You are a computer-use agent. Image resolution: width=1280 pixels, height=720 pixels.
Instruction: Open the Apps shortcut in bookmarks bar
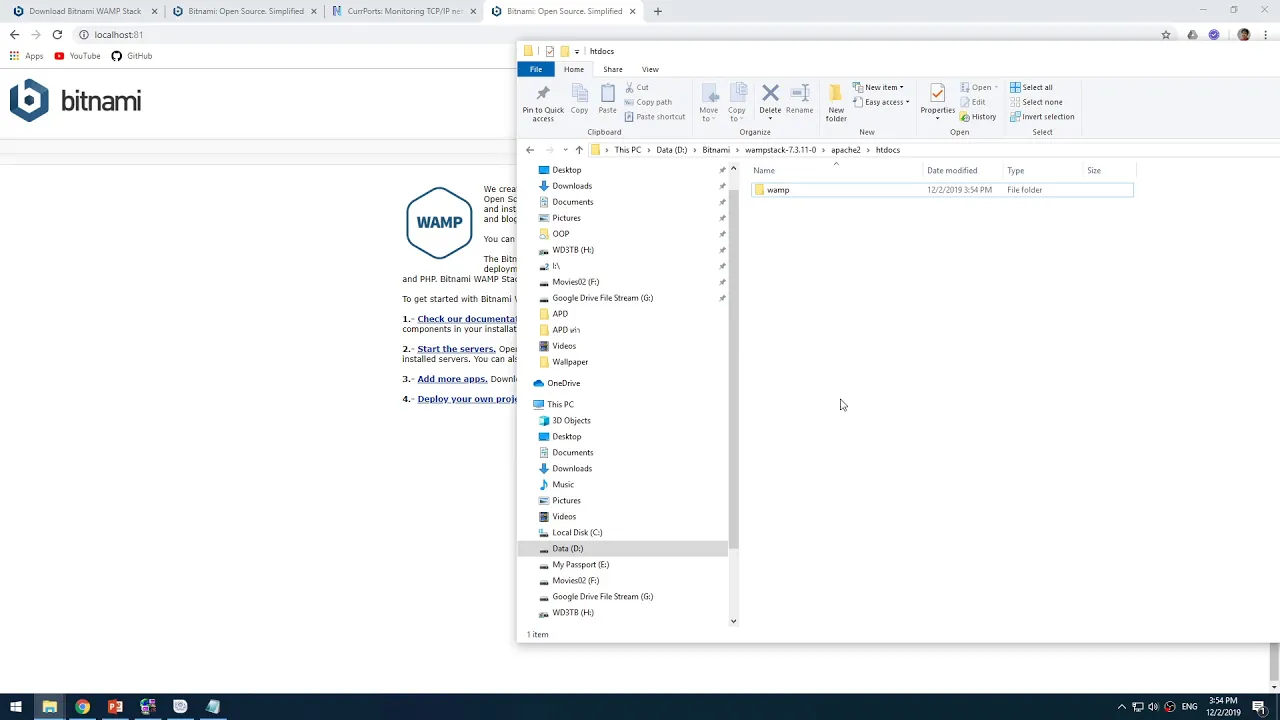[x=26, y=56]
